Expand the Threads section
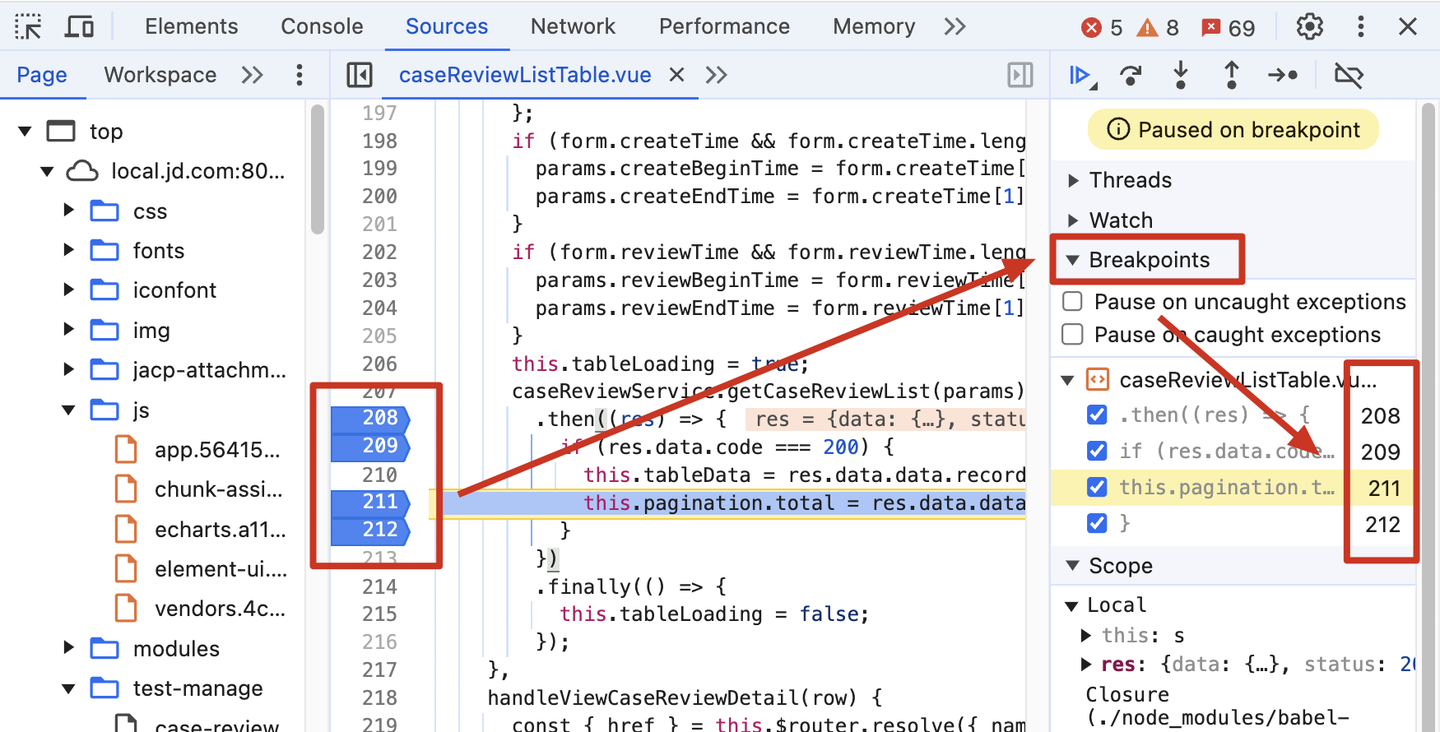 pyautogui.click(x=1074, y=180)
